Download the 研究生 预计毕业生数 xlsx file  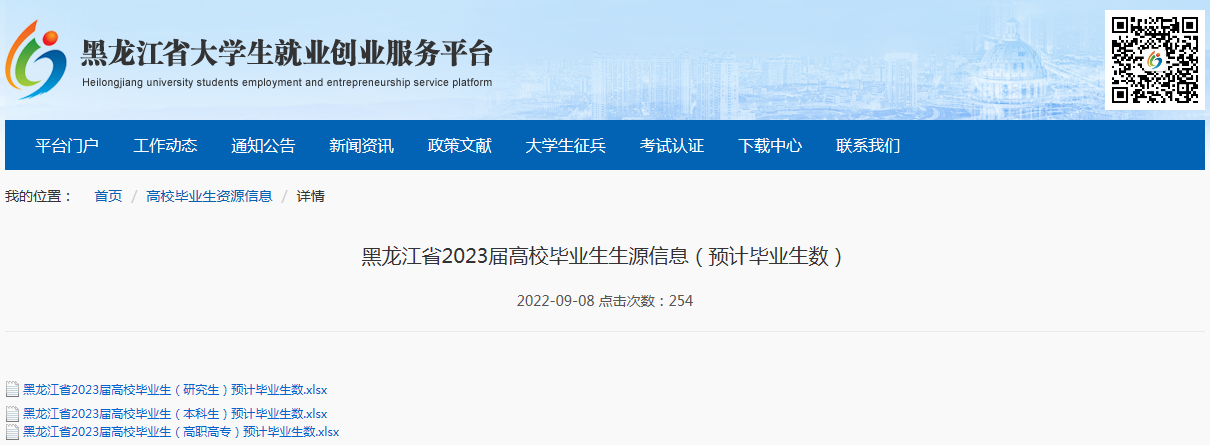click(175, 390)
